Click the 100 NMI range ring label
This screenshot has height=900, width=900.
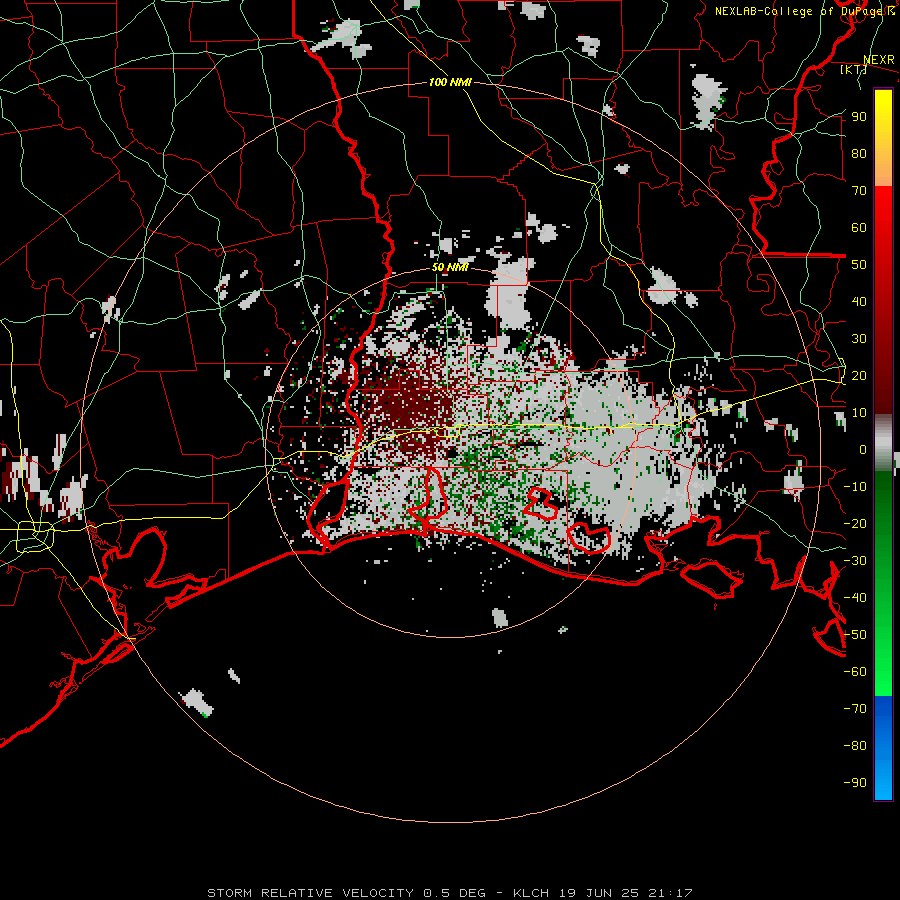pyautogui.click(x=450, y=82)
